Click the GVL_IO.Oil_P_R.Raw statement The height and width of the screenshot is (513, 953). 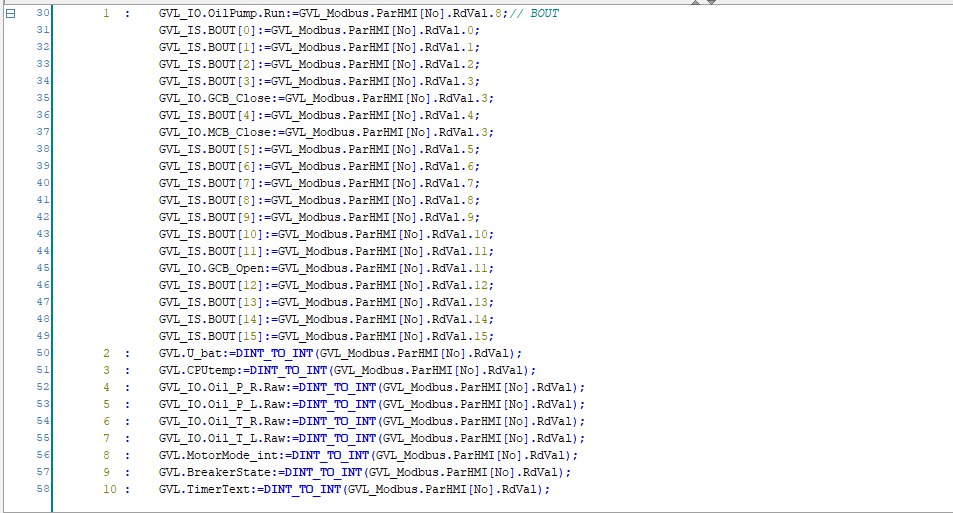click(x=372, y=388)
